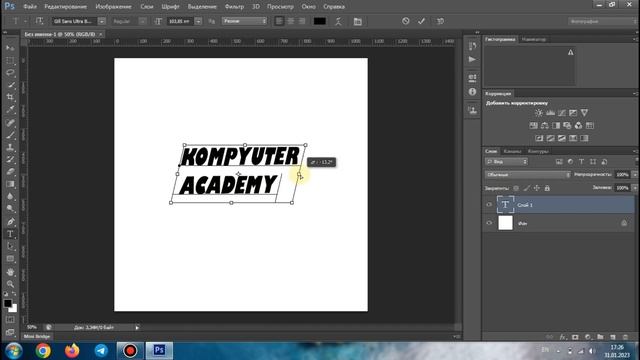Open Mini Bridge panel at bottom
This screenshot has width=640, height=360.
tap(37, 336)
